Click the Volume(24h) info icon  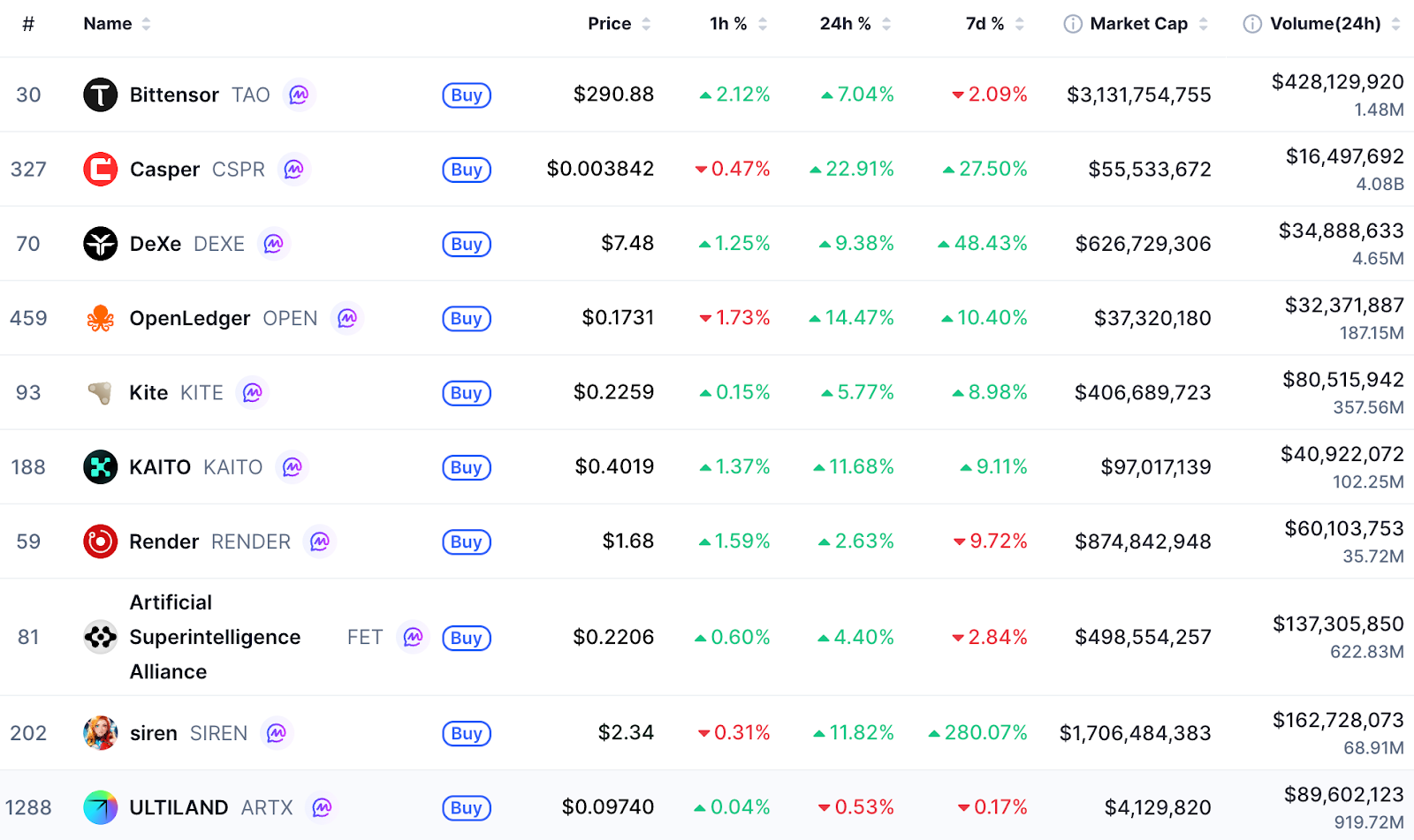1252,24
